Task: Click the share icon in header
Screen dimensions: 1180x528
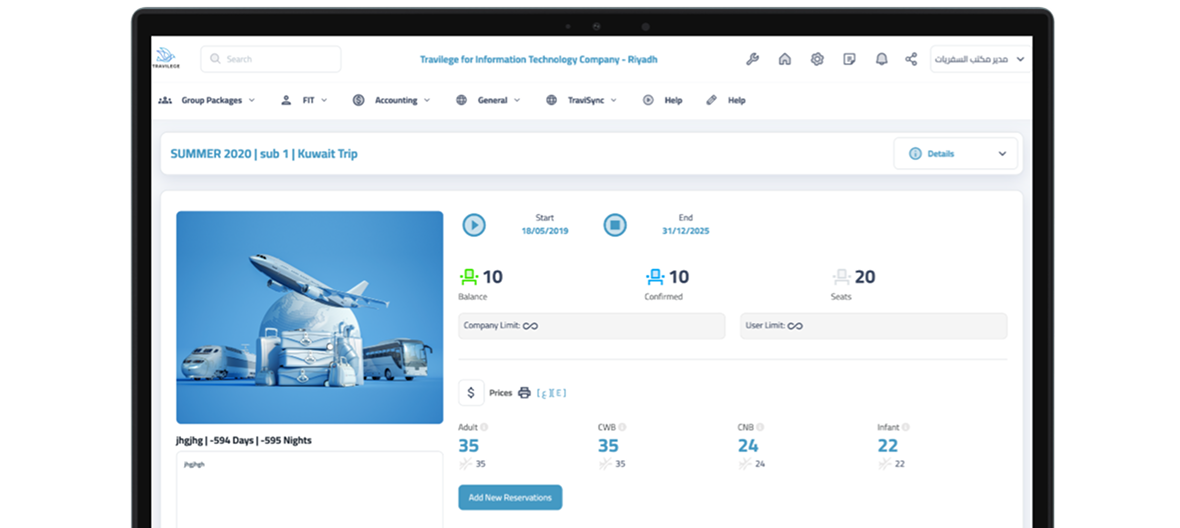Action: [x=911, y=59]
